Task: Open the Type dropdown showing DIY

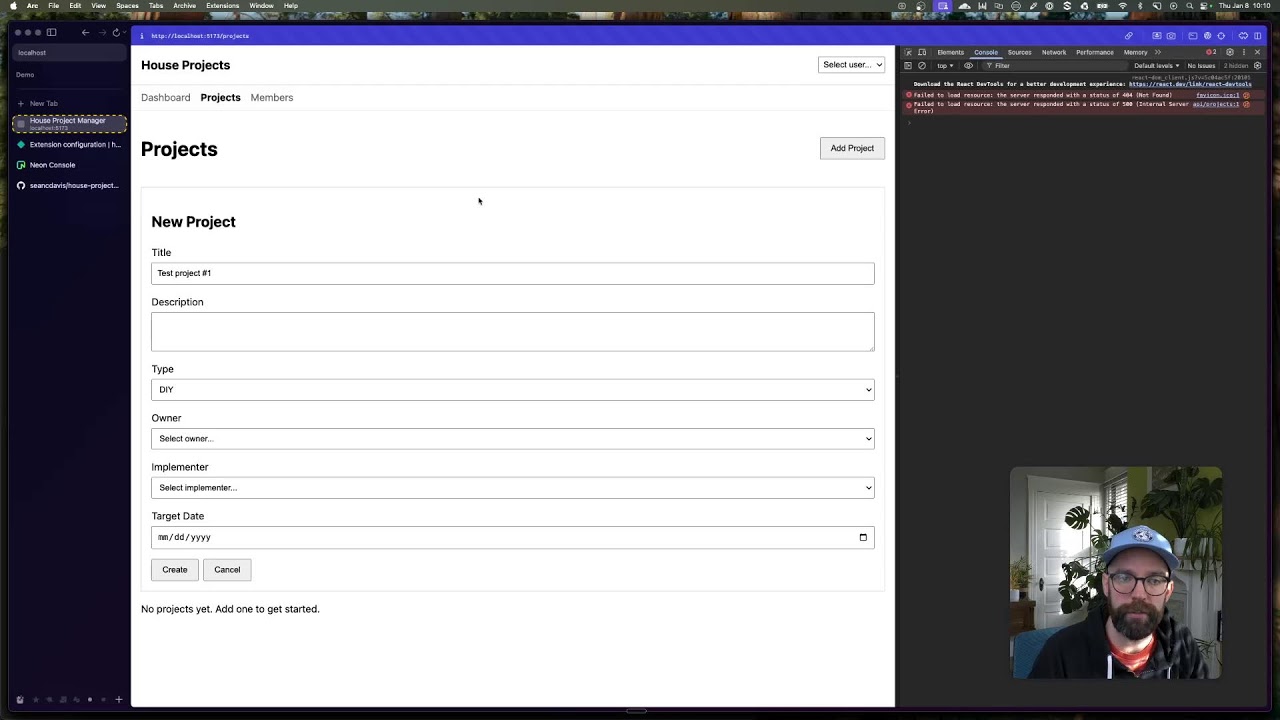Action: click(x=513, y=390)
